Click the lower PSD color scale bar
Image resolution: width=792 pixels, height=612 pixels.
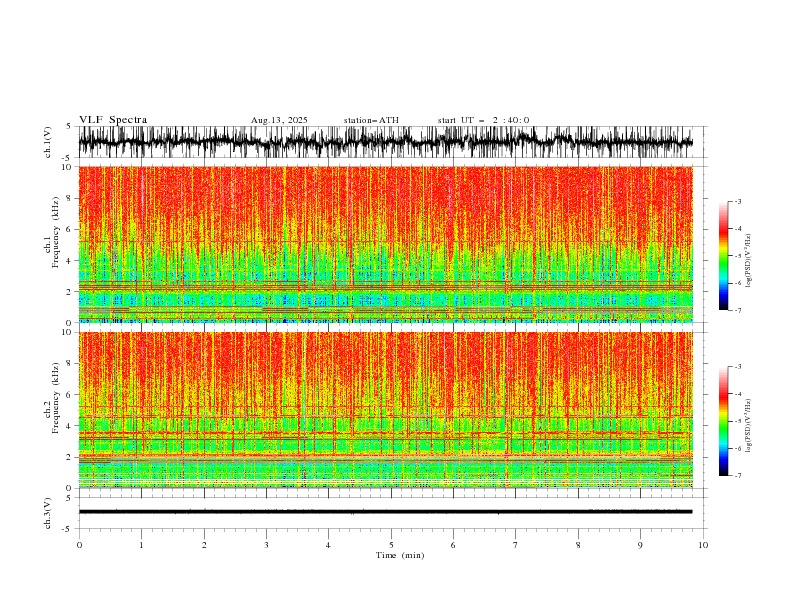pos(723,421)
